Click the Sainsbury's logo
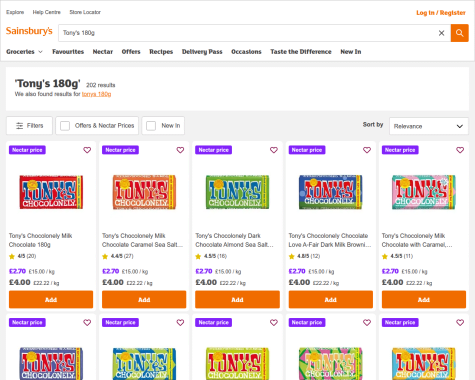Screen dimensions: 475x380 [x=29, y=31]
